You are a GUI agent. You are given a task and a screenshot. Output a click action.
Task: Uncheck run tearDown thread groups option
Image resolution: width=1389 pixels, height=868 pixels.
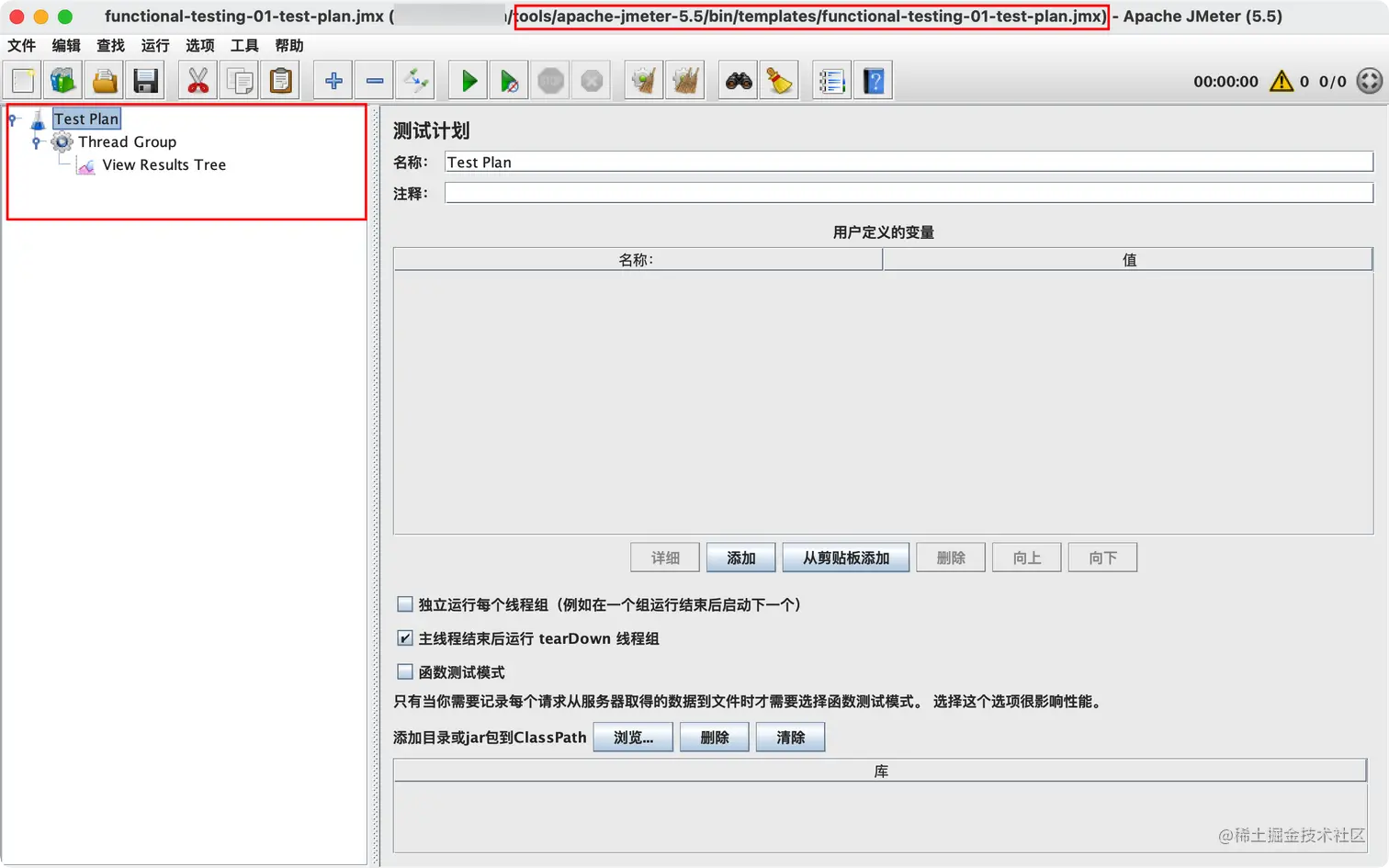(404, 637)
